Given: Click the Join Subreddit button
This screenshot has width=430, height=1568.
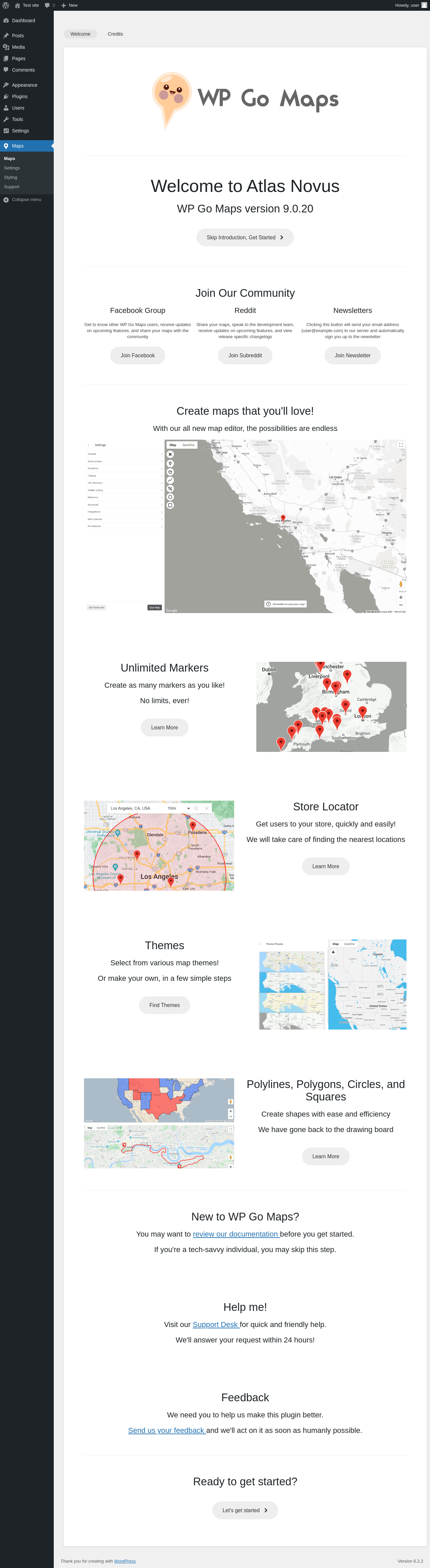Looking at the screenshot, I should click(245, 356).
